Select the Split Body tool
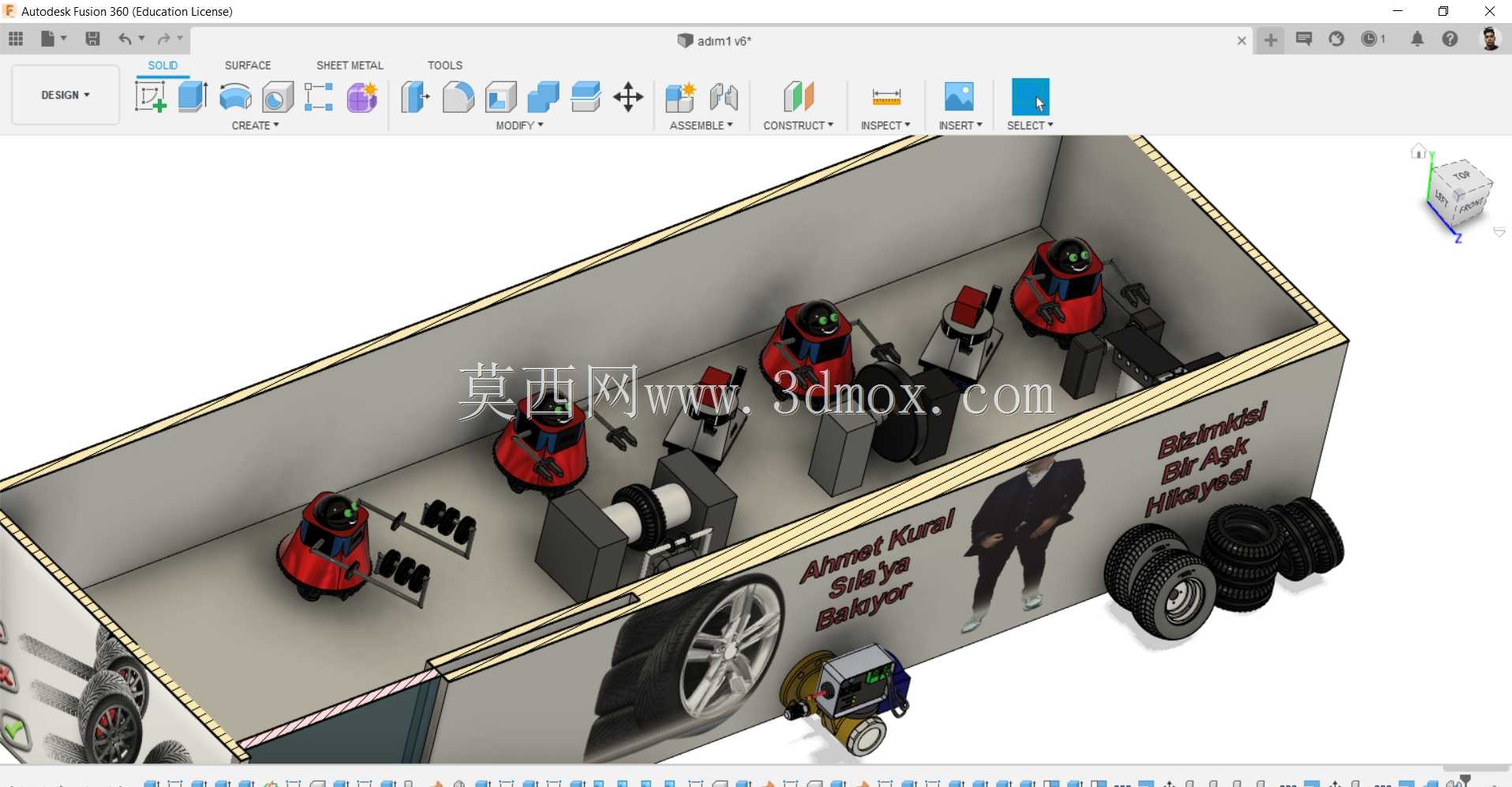Image resolution: width=1512 pixels, height=787 pixels. pos(586,97)
